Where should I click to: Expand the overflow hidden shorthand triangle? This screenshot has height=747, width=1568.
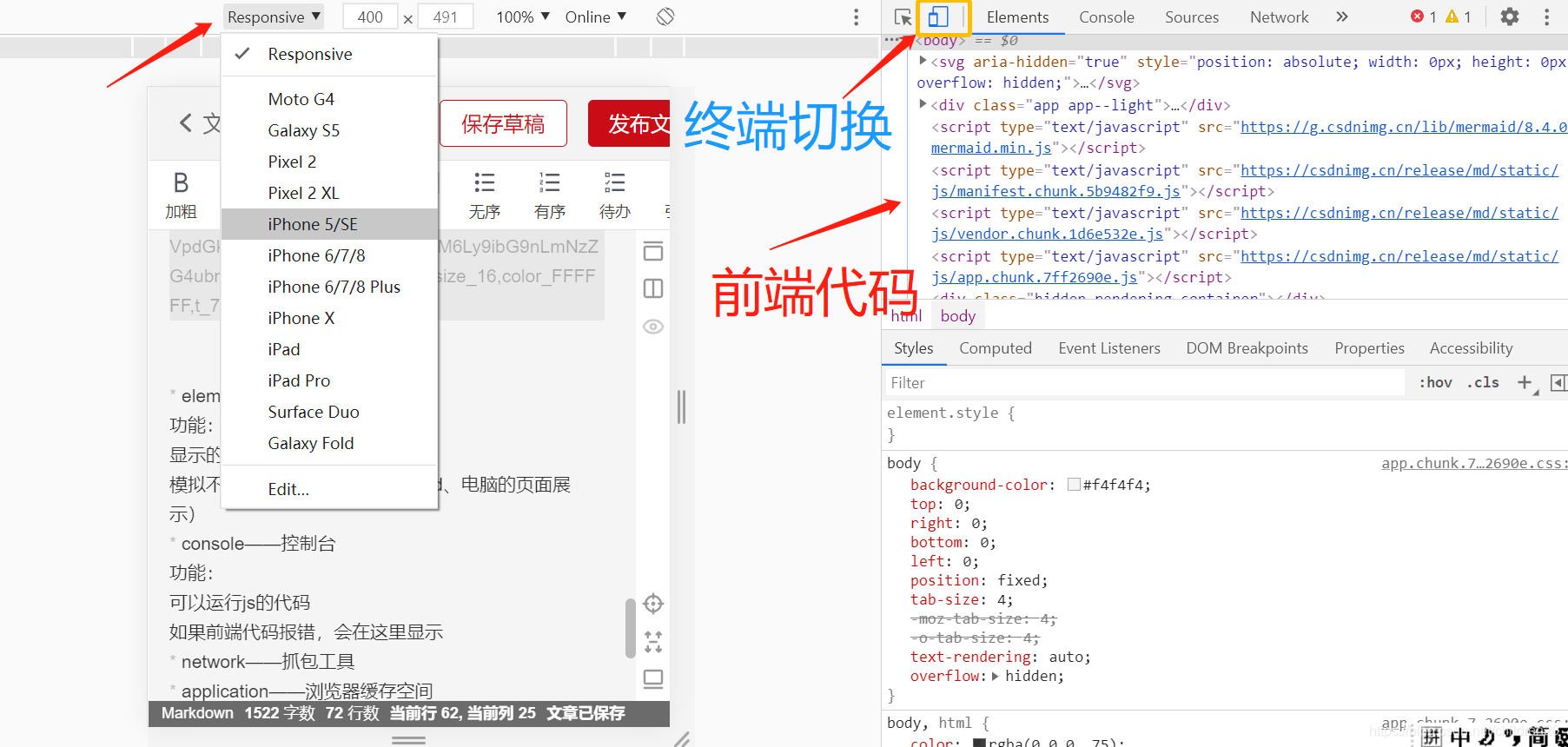pos(996,676)
